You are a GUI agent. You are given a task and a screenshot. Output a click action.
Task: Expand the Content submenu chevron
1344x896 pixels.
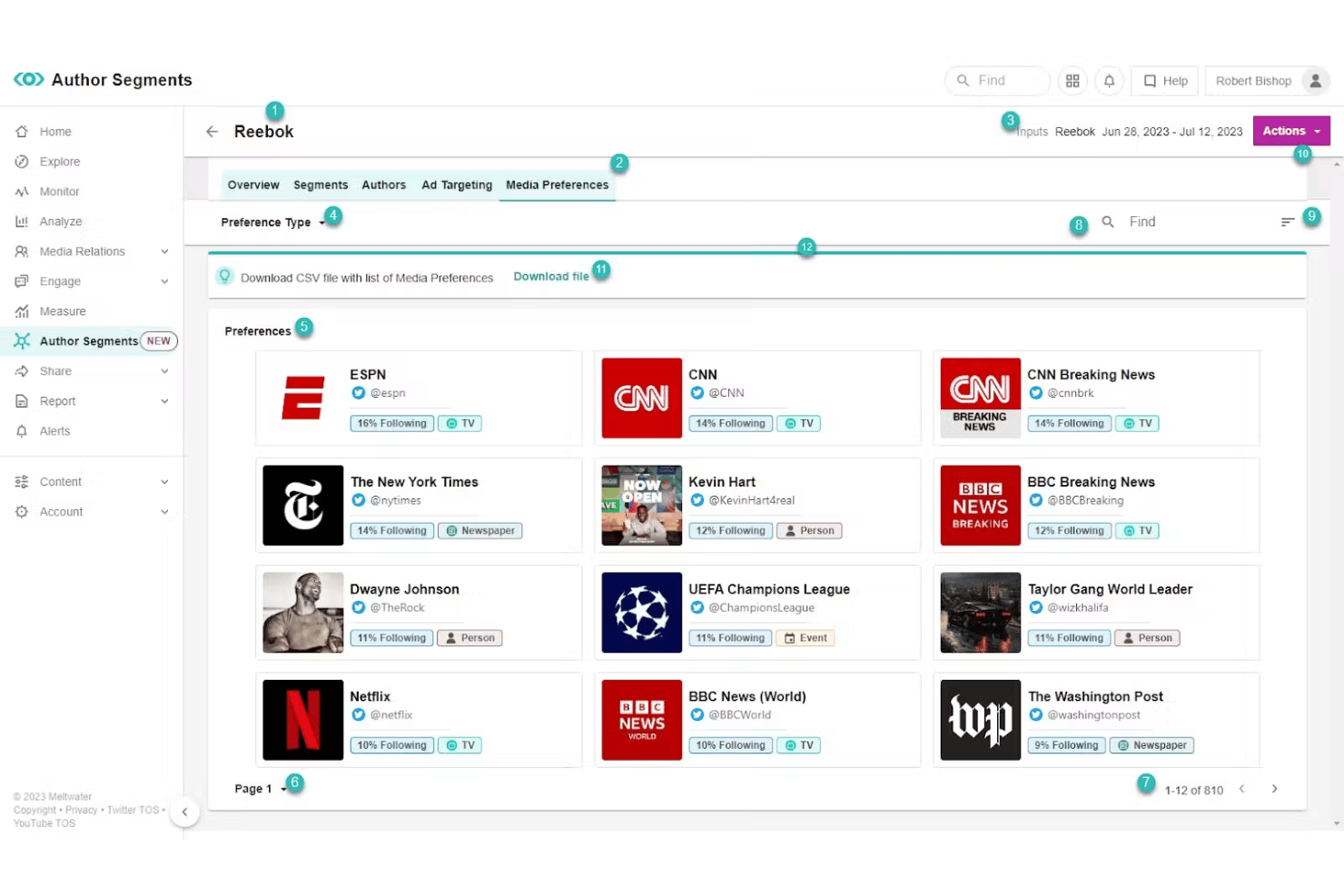pos(164,482)
